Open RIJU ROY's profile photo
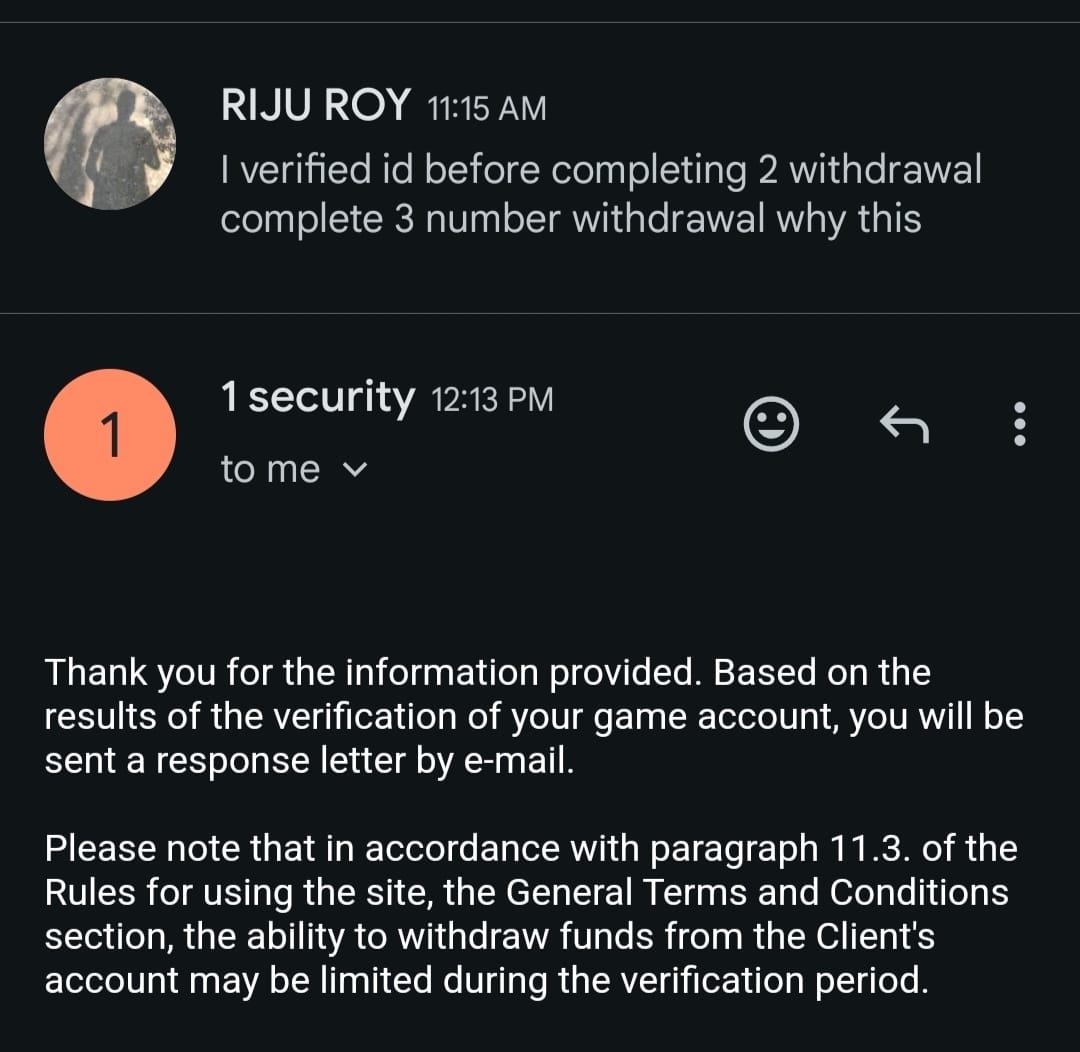 point(110,143)
